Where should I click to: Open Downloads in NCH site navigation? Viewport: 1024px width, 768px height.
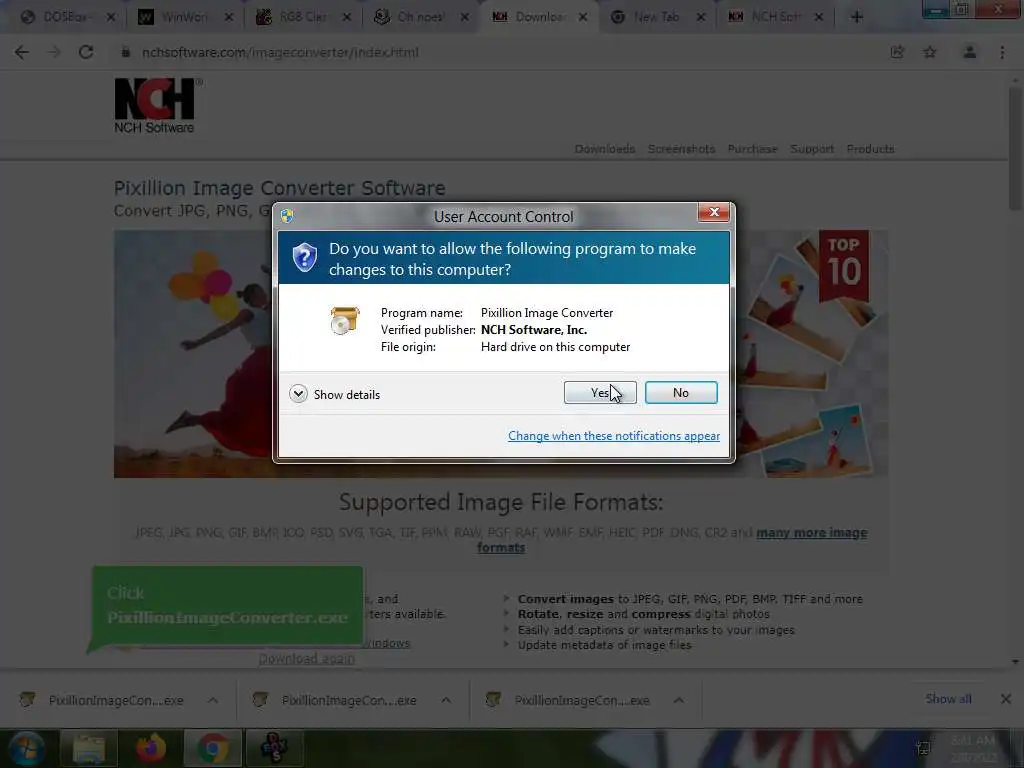click(x=605, y=149)
